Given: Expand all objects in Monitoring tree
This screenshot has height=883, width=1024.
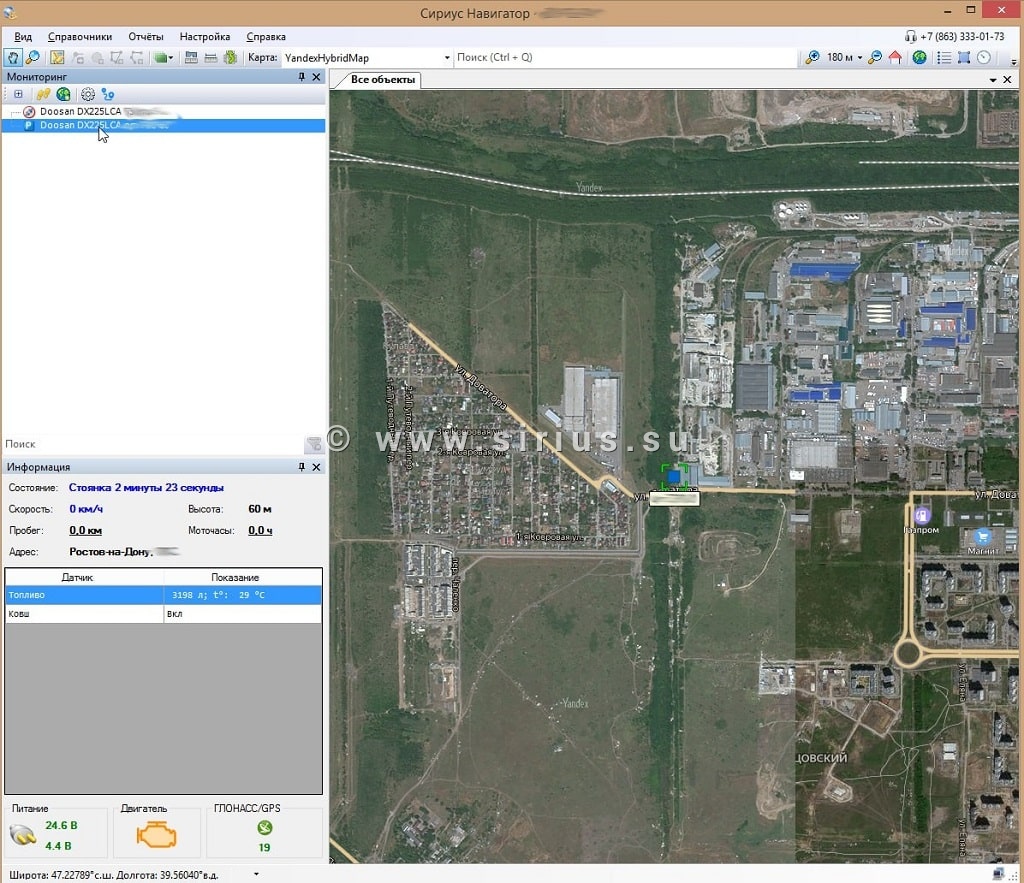Looking at the screenshot, I should click(x=18, y=94).
